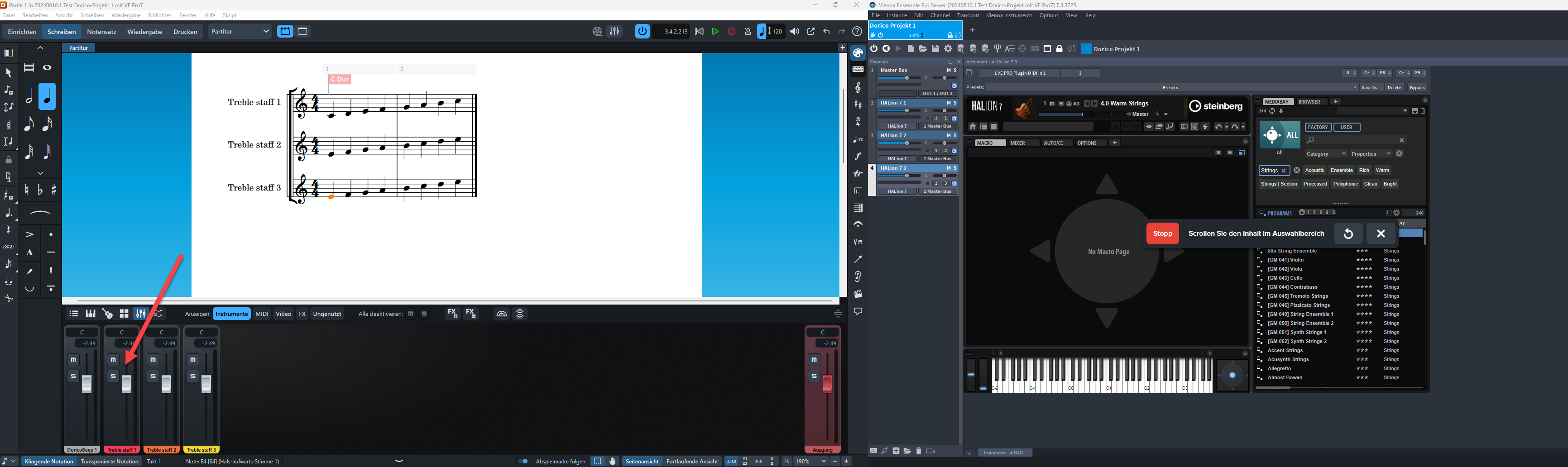Screen dimensions: 1568x467
Task: Solo the Master Bus channel in VE Pro
Action: (x=955, y=71)
